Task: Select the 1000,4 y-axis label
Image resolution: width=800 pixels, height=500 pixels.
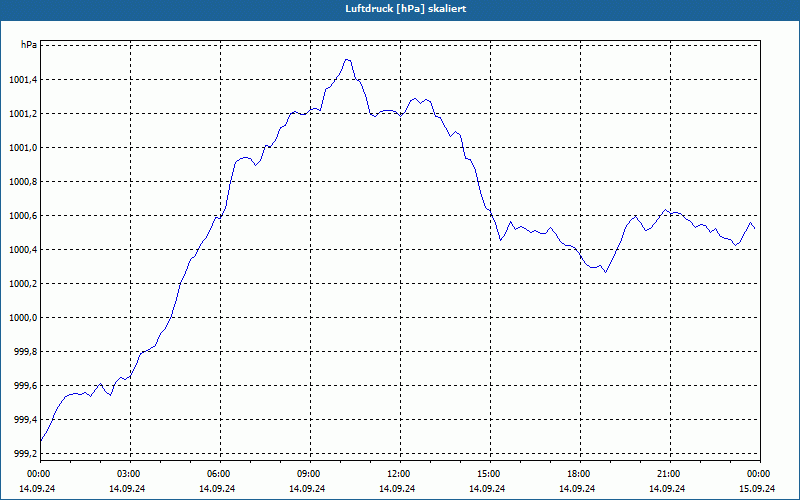Action: (x=23, y=249)
